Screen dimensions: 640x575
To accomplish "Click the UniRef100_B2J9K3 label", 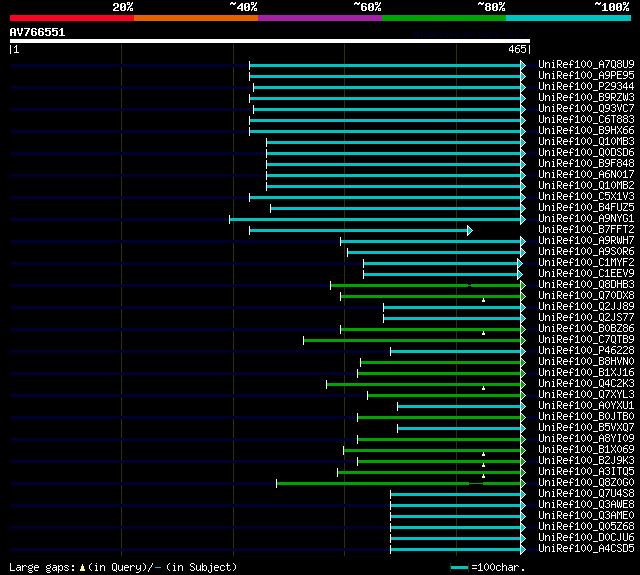I will pos(586,461).
